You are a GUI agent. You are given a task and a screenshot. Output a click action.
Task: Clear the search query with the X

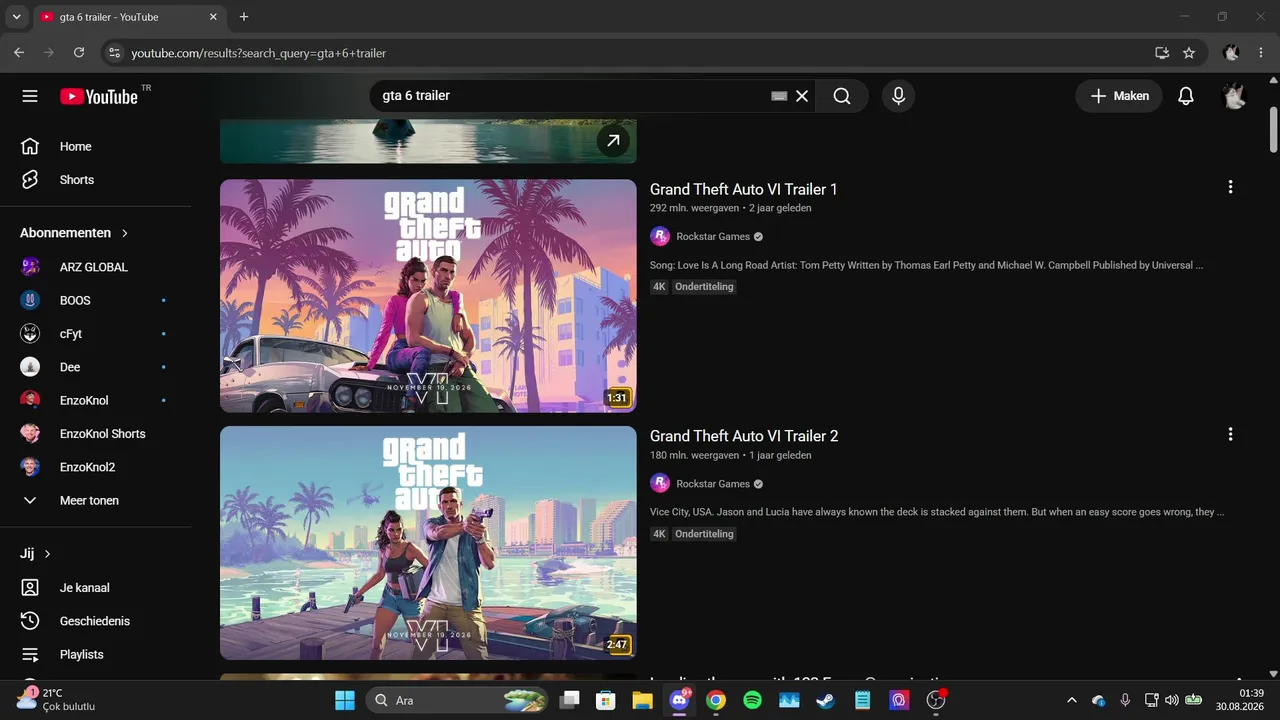[802, 96]
